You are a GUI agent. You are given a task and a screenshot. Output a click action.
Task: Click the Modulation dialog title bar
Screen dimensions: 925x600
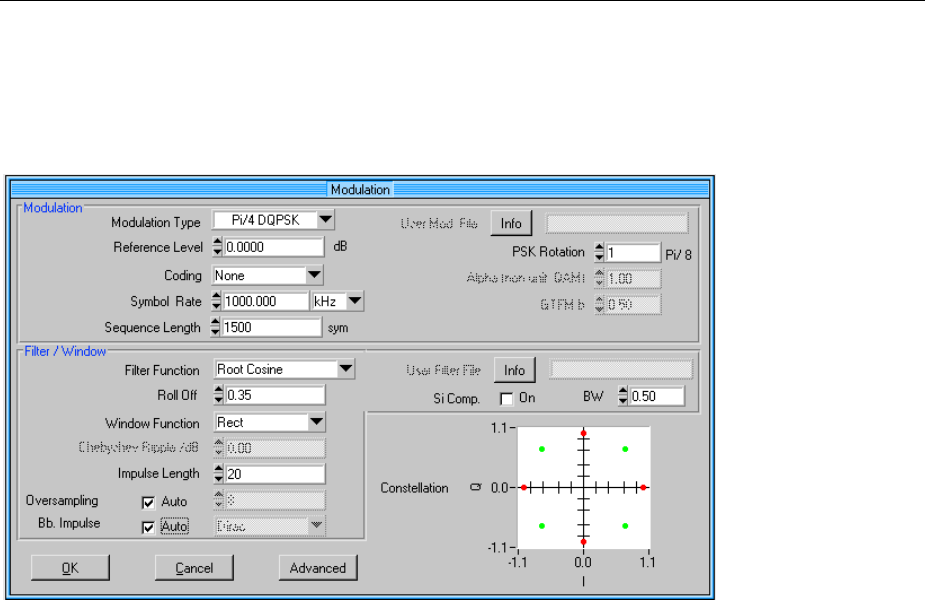pos(360,189)
